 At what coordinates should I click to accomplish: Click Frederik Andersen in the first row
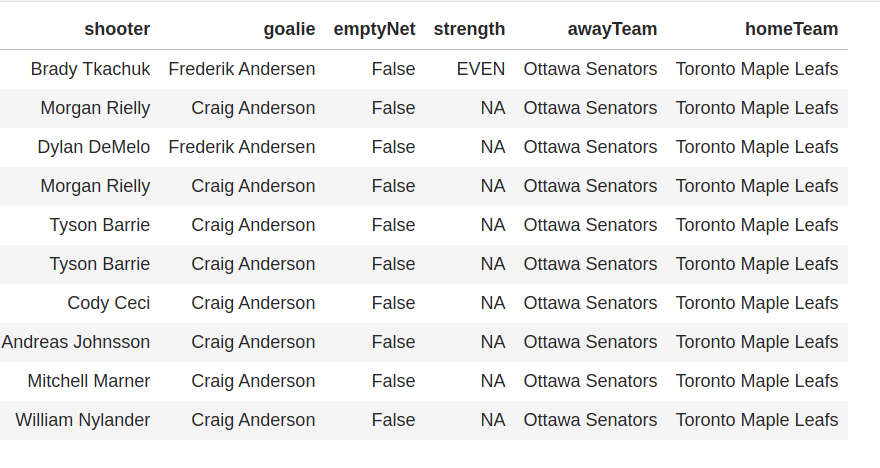point(242,69)
